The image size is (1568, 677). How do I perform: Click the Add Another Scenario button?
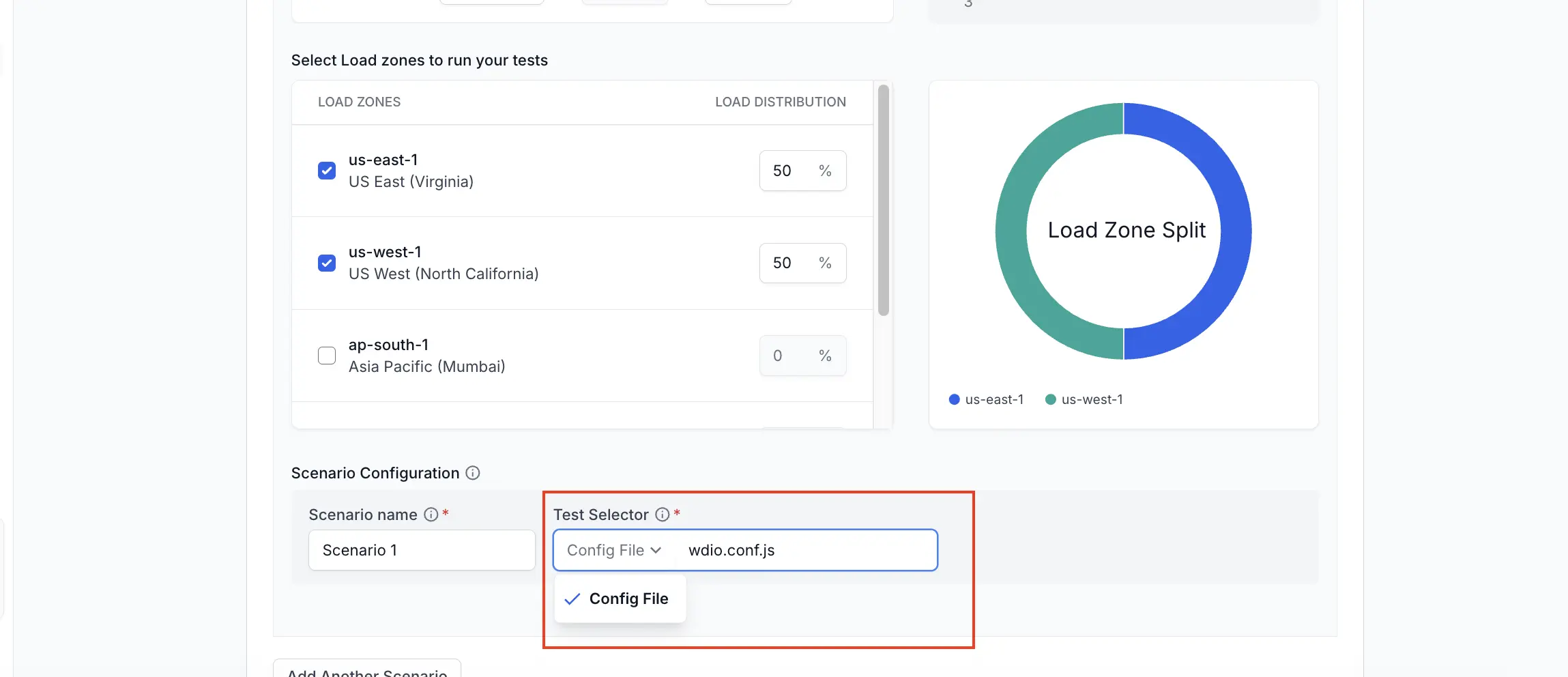click(366, 672)
